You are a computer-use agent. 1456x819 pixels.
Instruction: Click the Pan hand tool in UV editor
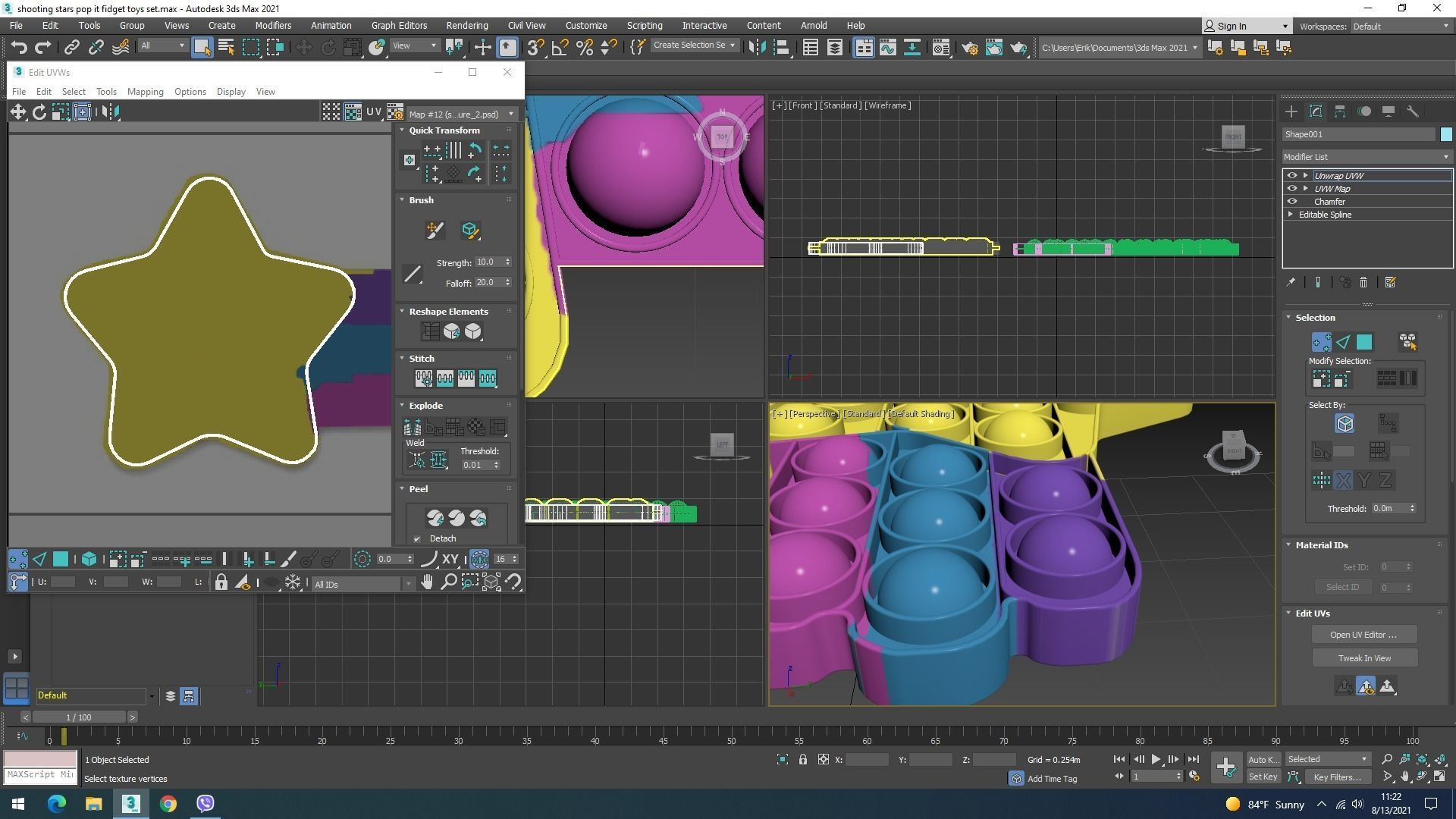pos(427,582)
